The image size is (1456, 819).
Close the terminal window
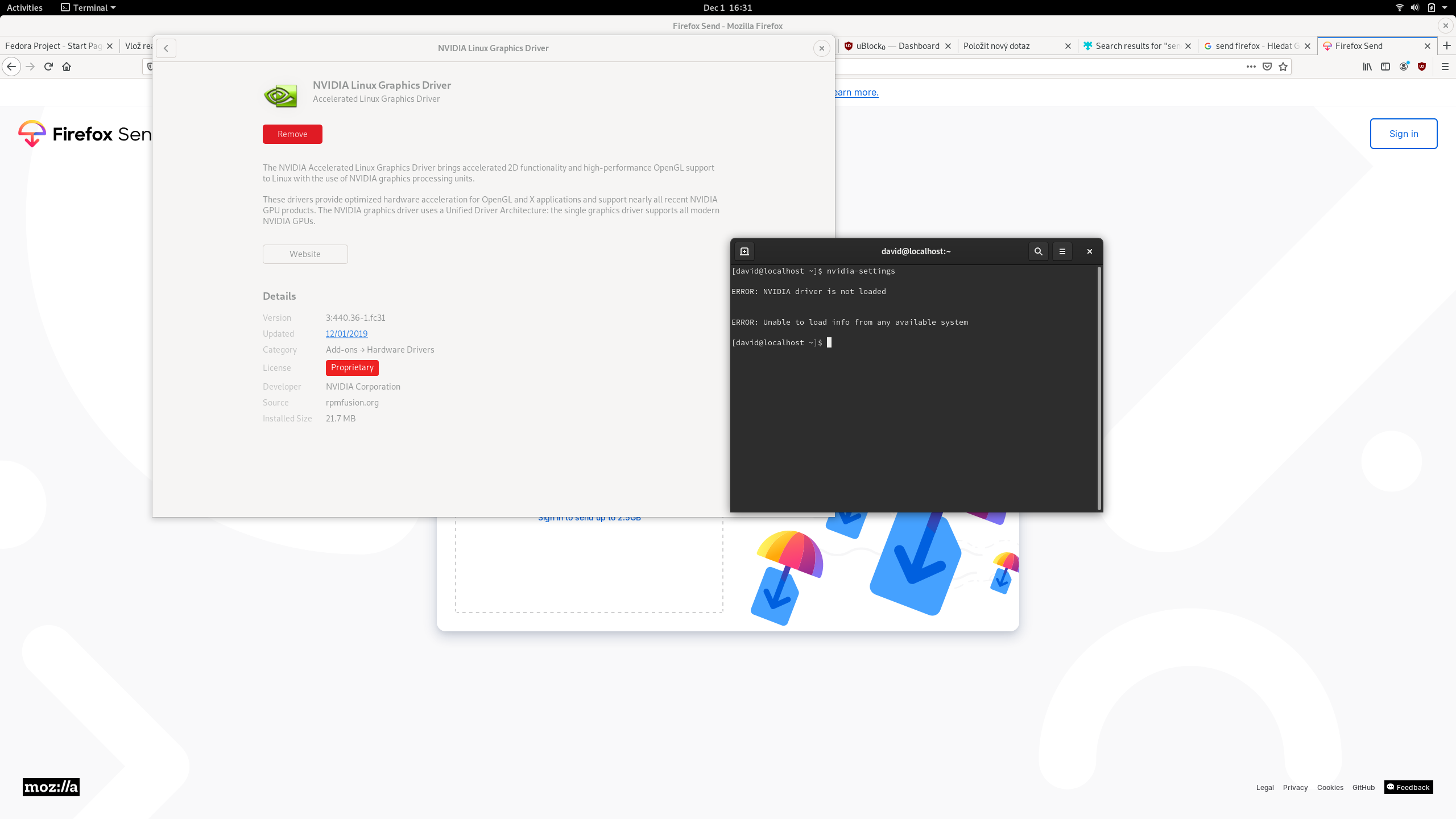click(1090, 251)
